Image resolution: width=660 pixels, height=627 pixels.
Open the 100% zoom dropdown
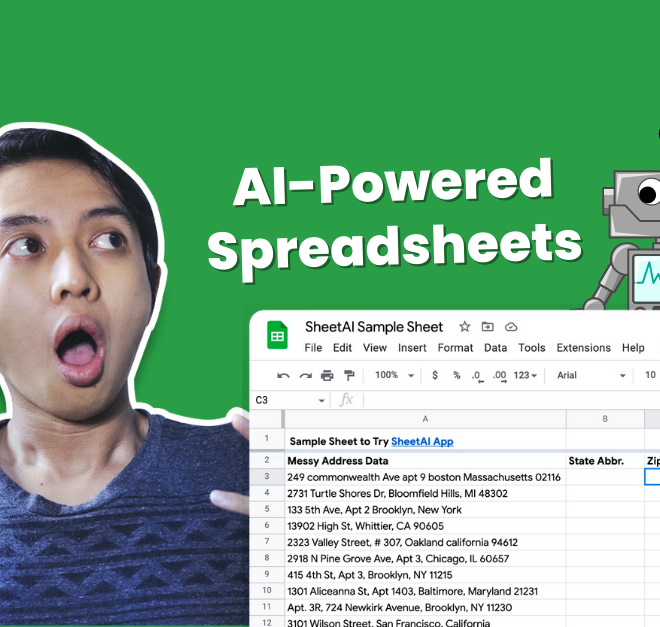click(x=394, y=376)
